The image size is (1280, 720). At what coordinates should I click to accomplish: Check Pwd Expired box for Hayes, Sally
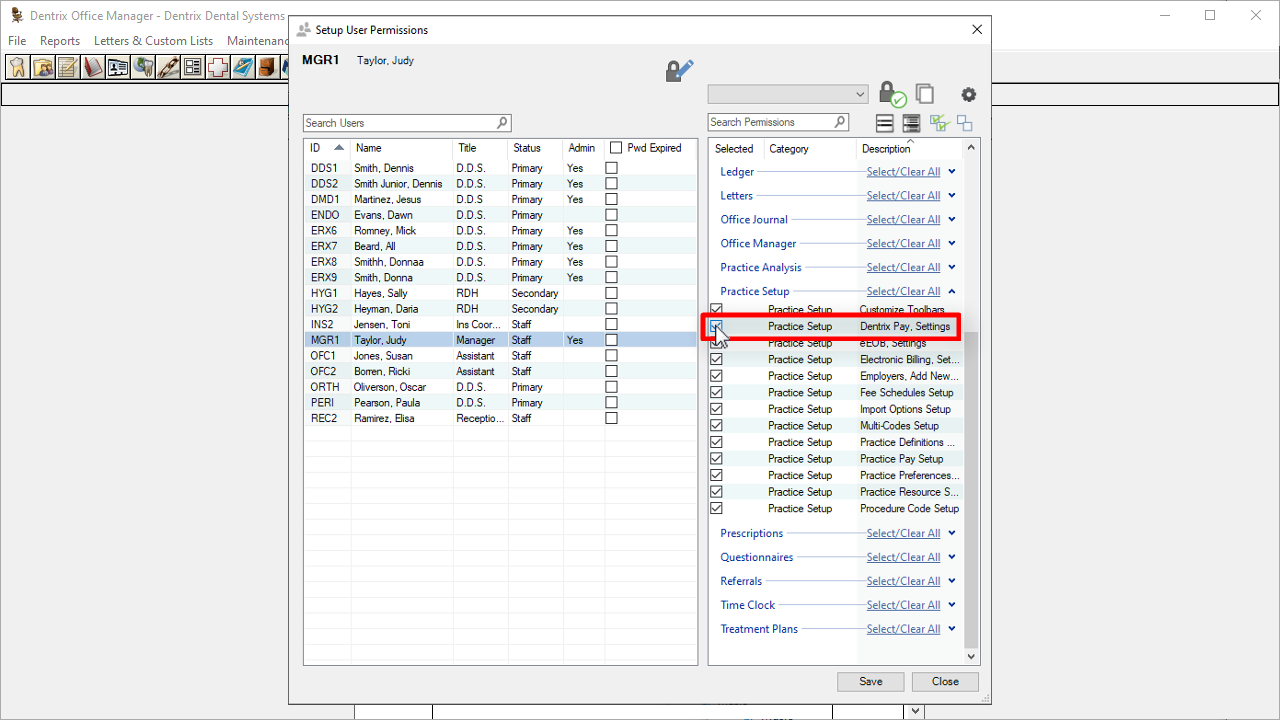pyautogui.click(x=612, y=293)
